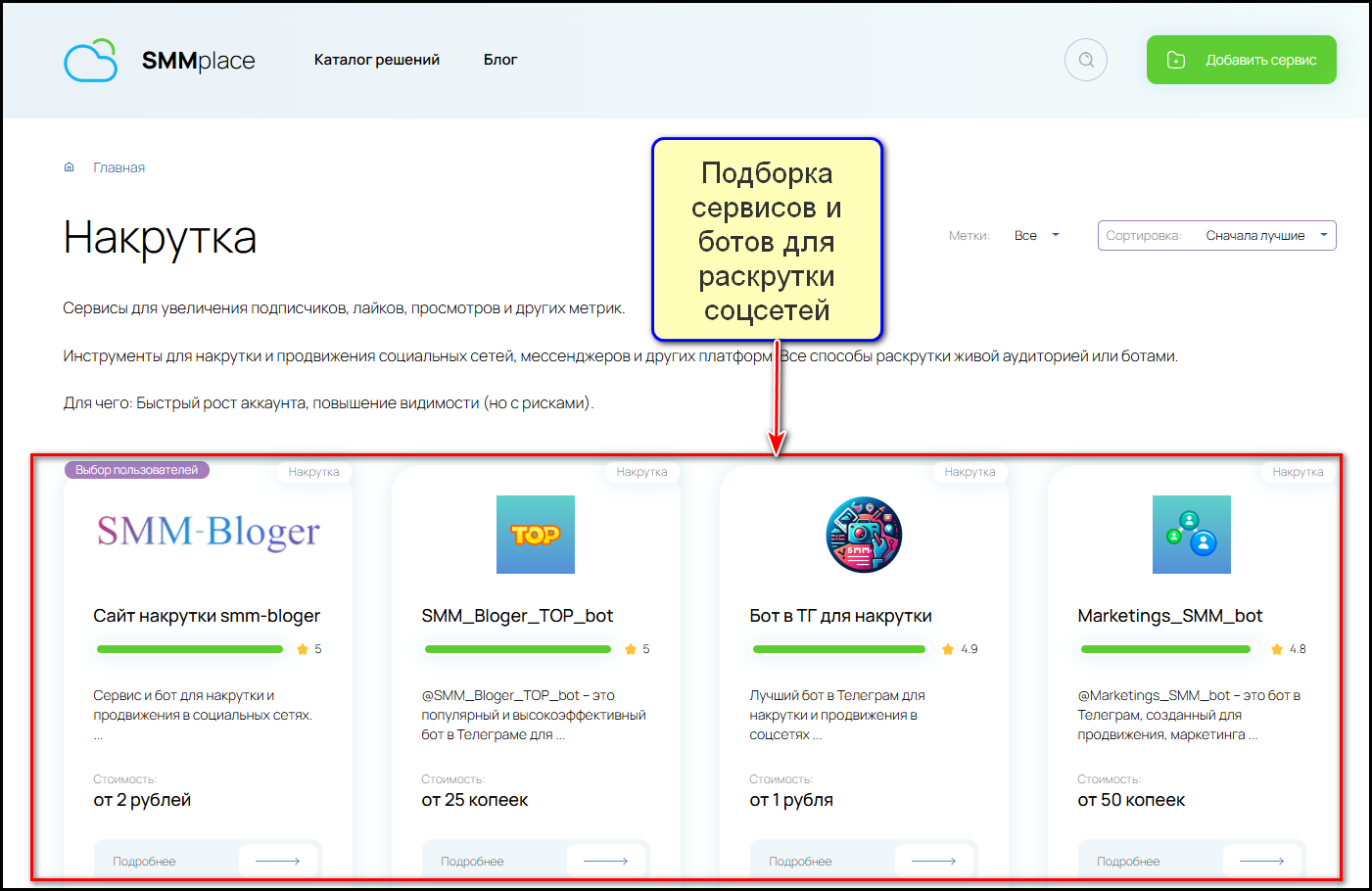
Task: Click the colorful camera logo of Бот в ТГ
Action: [x=864, y=534]
